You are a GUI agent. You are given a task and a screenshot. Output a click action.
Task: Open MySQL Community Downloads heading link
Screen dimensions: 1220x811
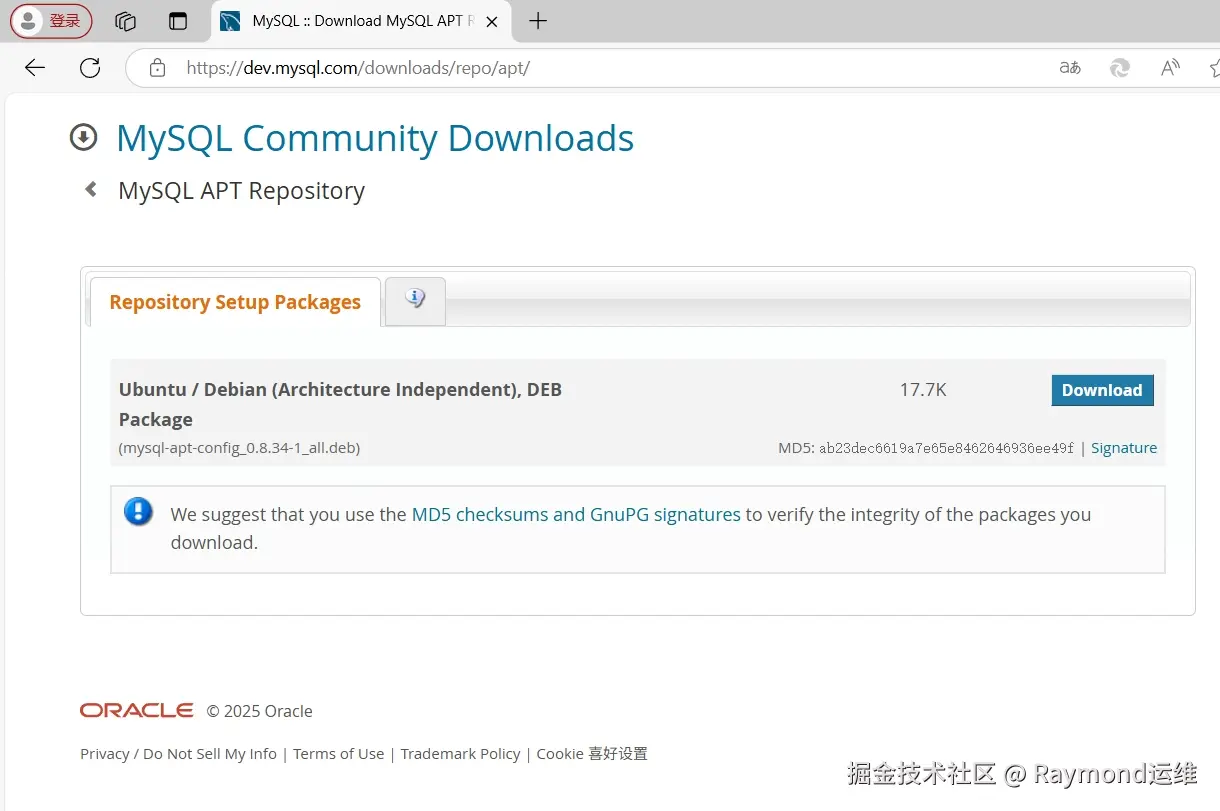(375, 138)
